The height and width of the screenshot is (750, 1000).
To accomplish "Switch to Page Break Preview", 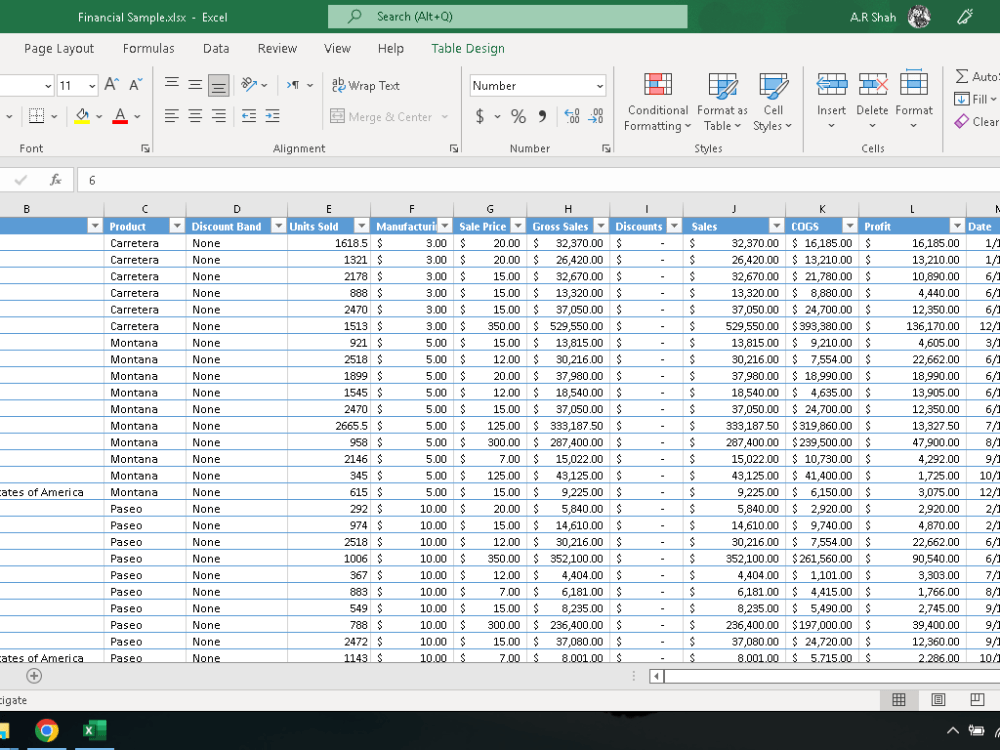I will point(977,700).
